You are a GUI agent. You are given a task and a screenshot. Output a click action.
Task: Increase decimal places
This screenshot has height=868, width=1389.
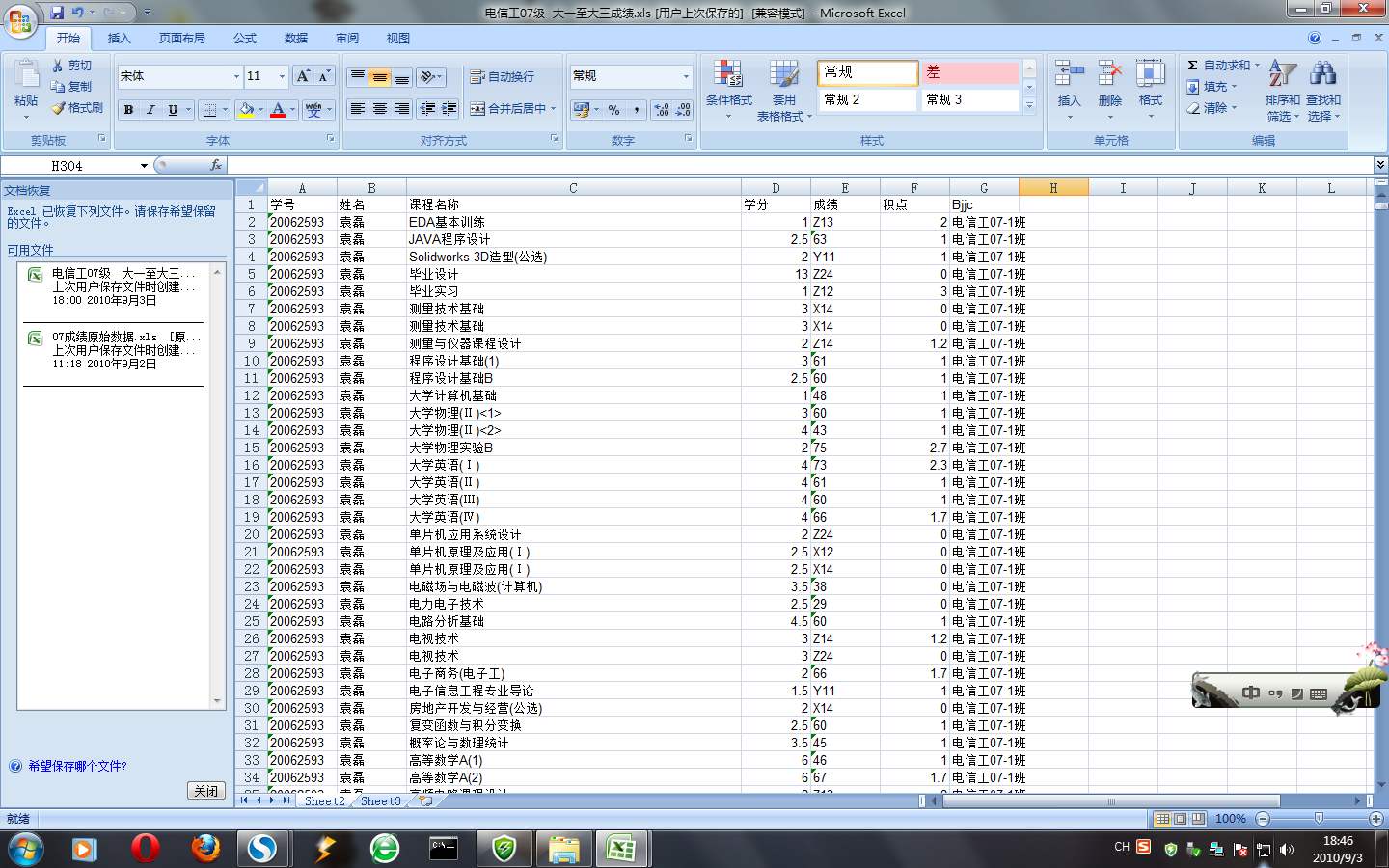point(662,110)
